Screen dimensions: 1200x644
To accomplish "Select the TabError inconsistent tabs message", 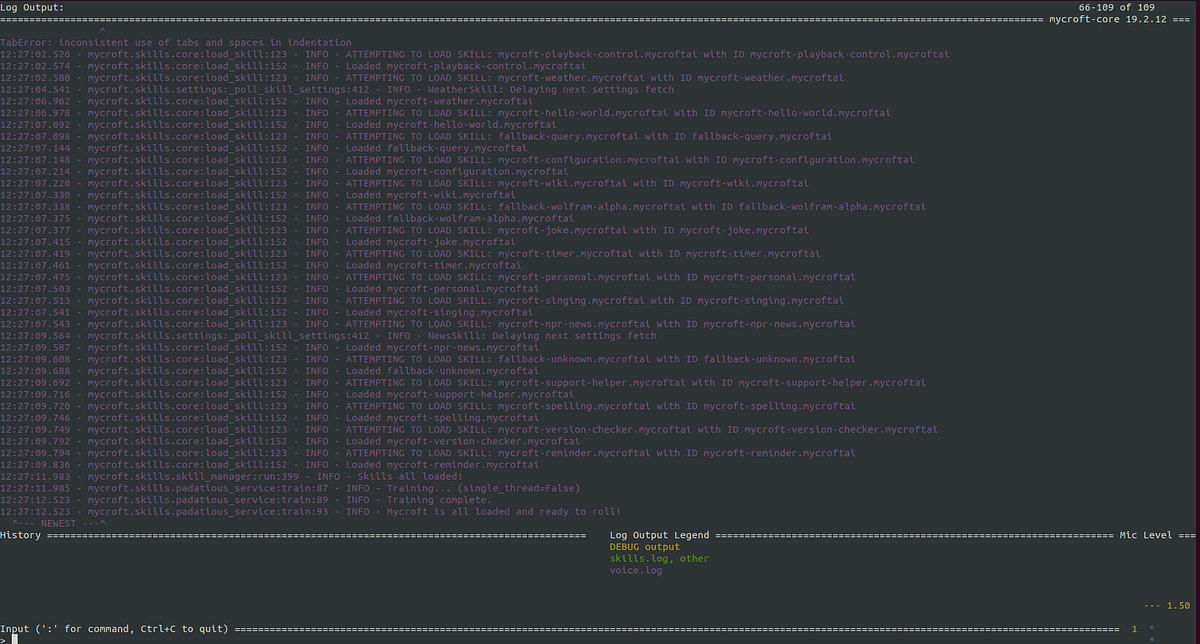I will [x=176, y=42].
